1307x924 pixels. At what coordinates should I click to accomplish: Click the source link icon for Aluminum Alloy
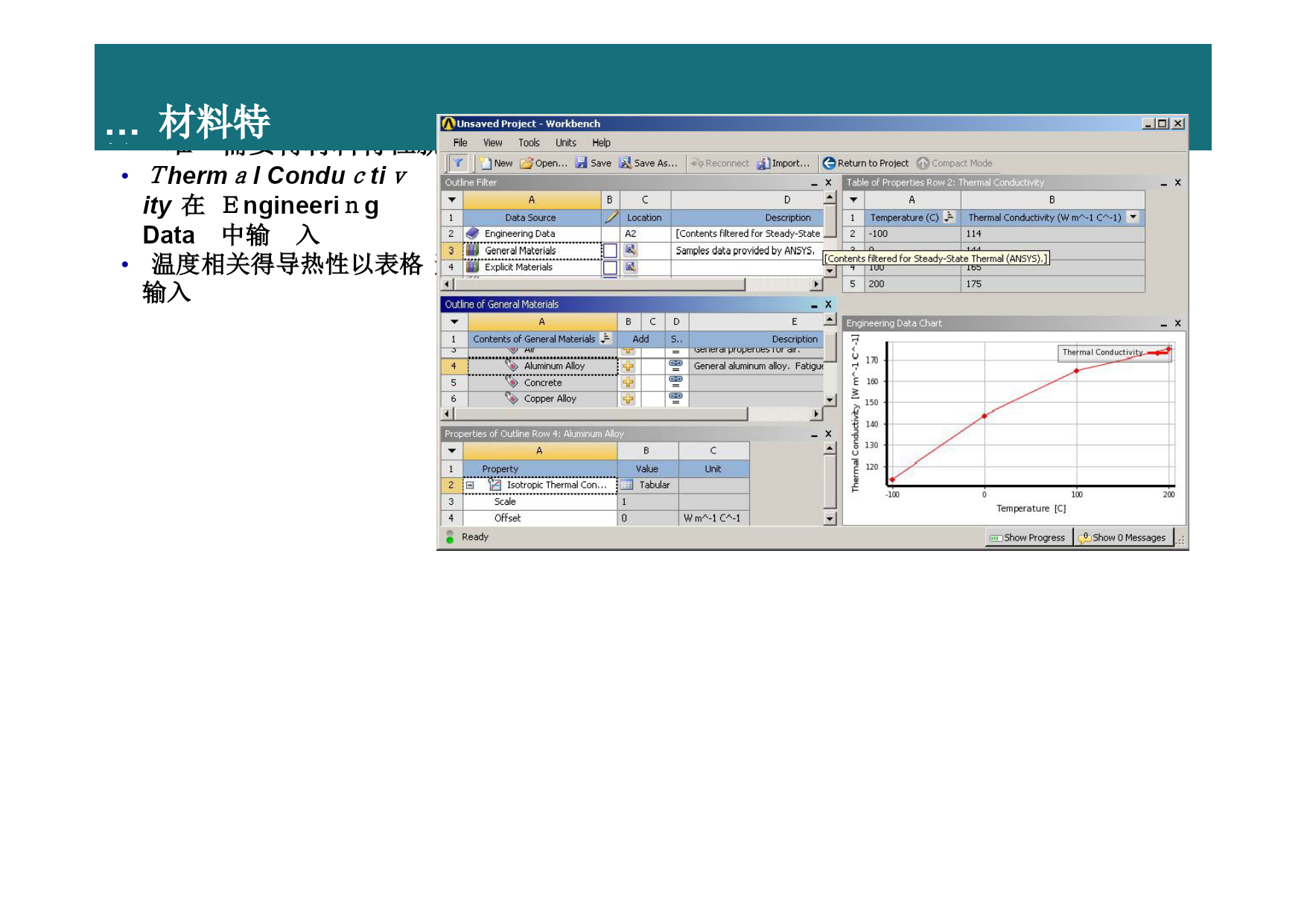[x=675, y=366]
